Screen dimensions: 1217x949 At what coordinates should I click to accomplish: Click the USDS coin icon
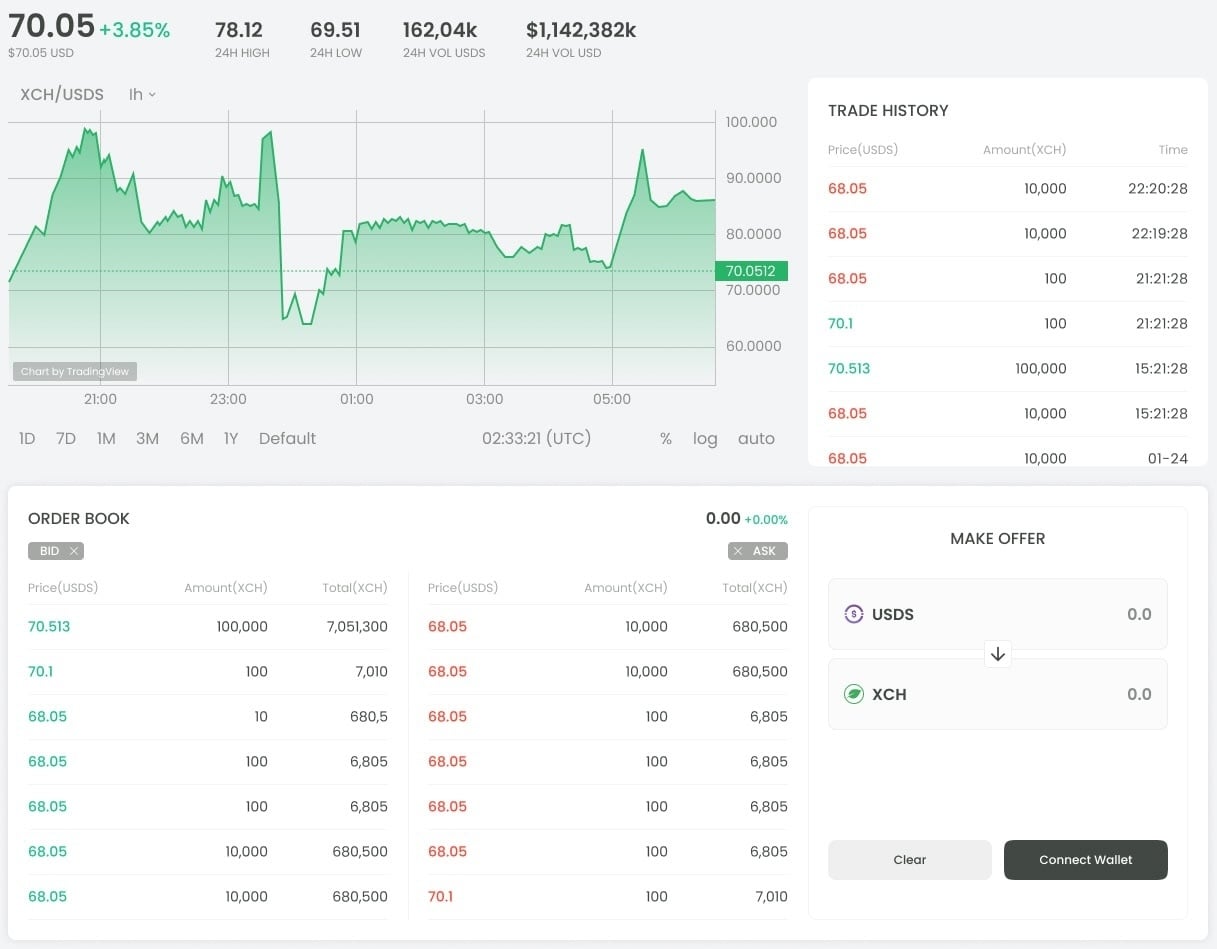pos(853,614)
